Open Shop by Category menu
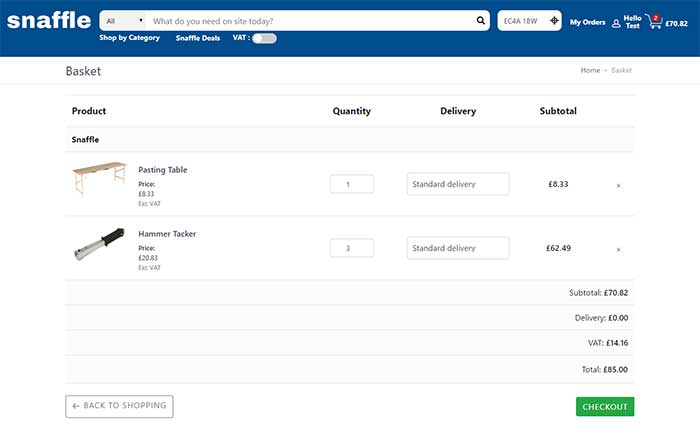 coord(129,38)
